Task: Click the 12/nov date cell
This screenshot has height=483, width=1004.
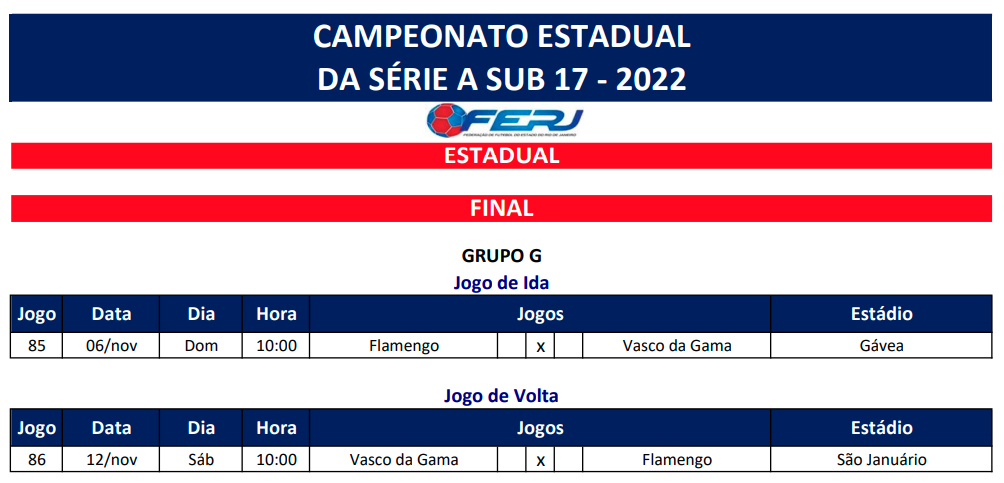Action: pos(111,460)
